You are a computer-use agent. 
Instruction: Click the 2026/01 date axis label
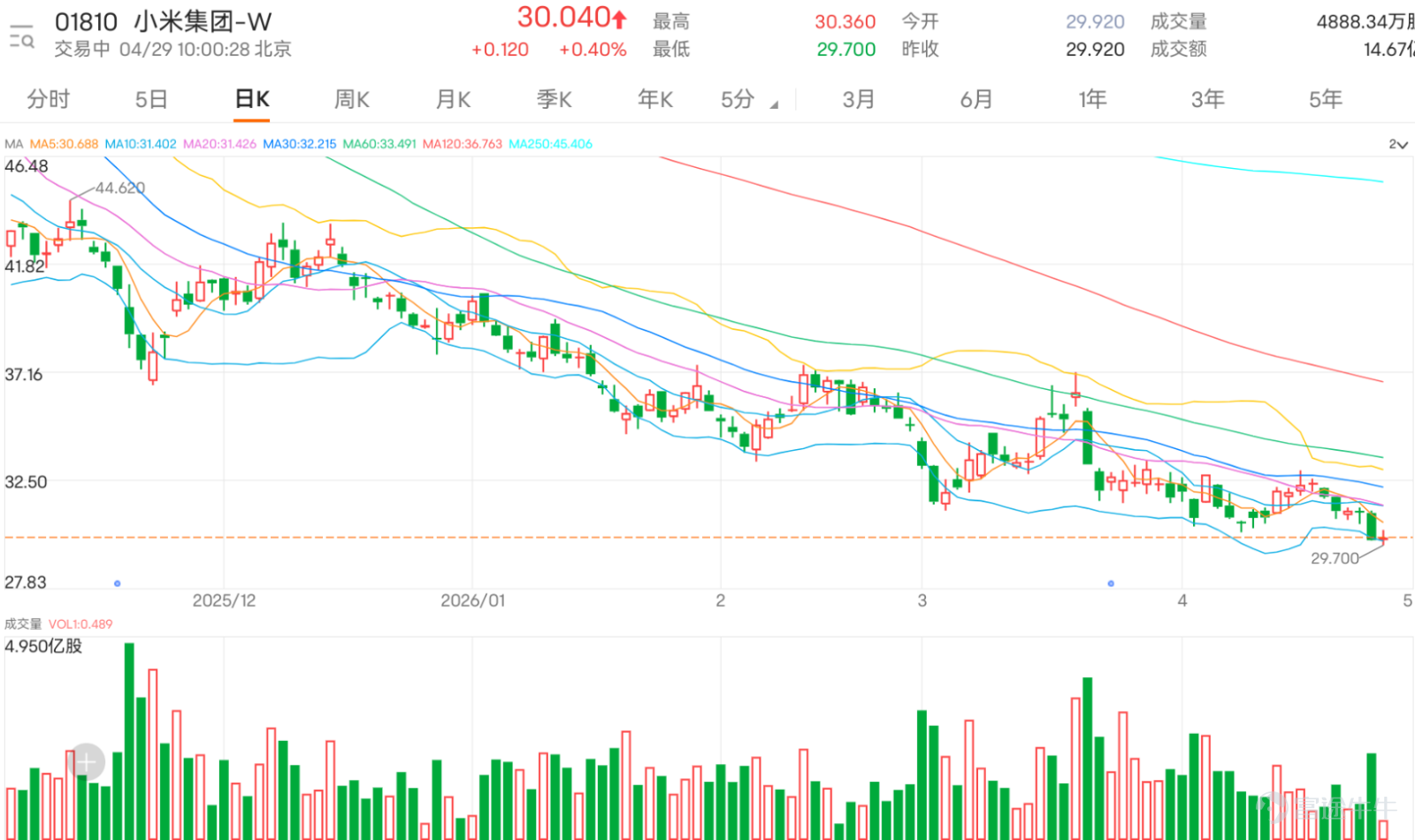click(x=473, y=600)
